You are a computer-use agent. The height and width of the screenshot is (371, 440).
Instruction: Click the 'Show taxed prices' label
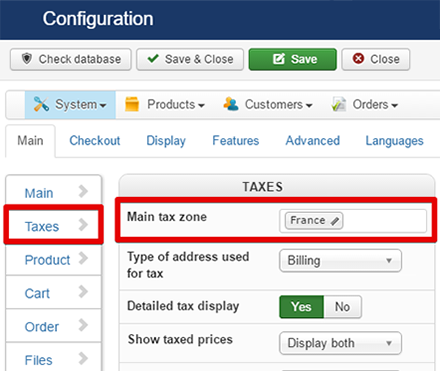(180, 340)
